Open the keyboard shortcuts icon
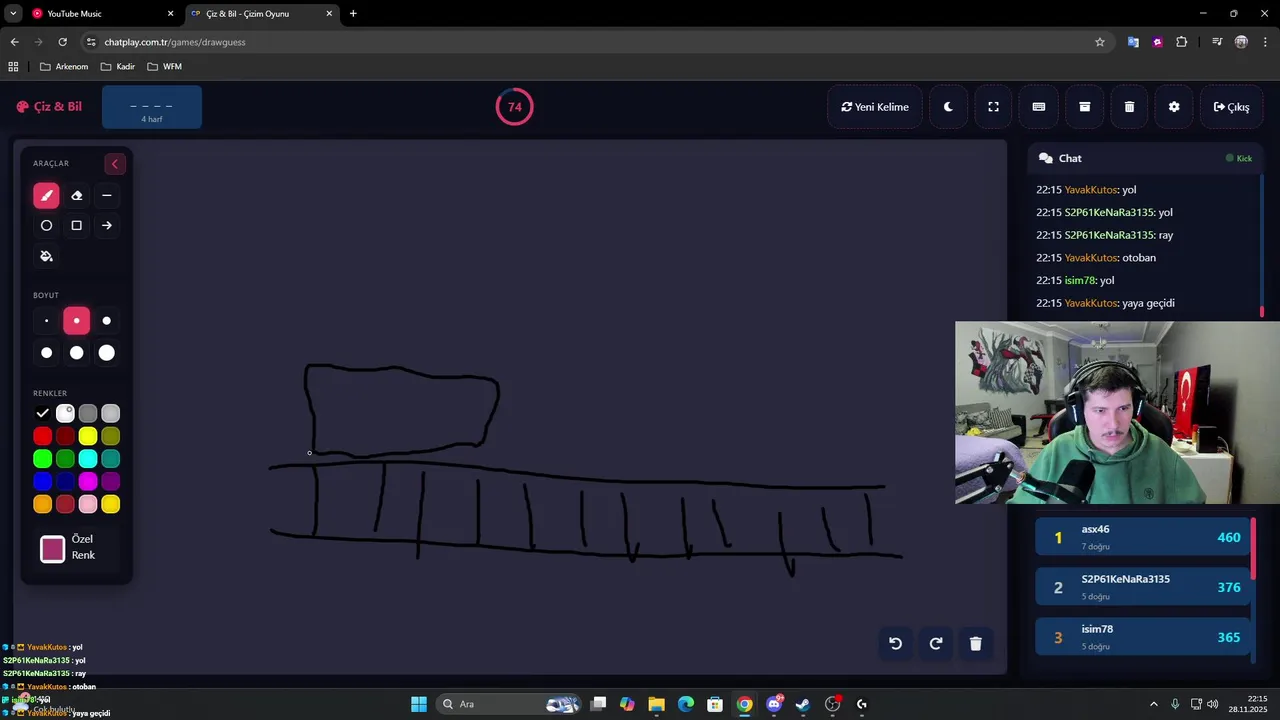This screenshot has height=720, width=1280. pyautogui.click(x=1039, y=107)
